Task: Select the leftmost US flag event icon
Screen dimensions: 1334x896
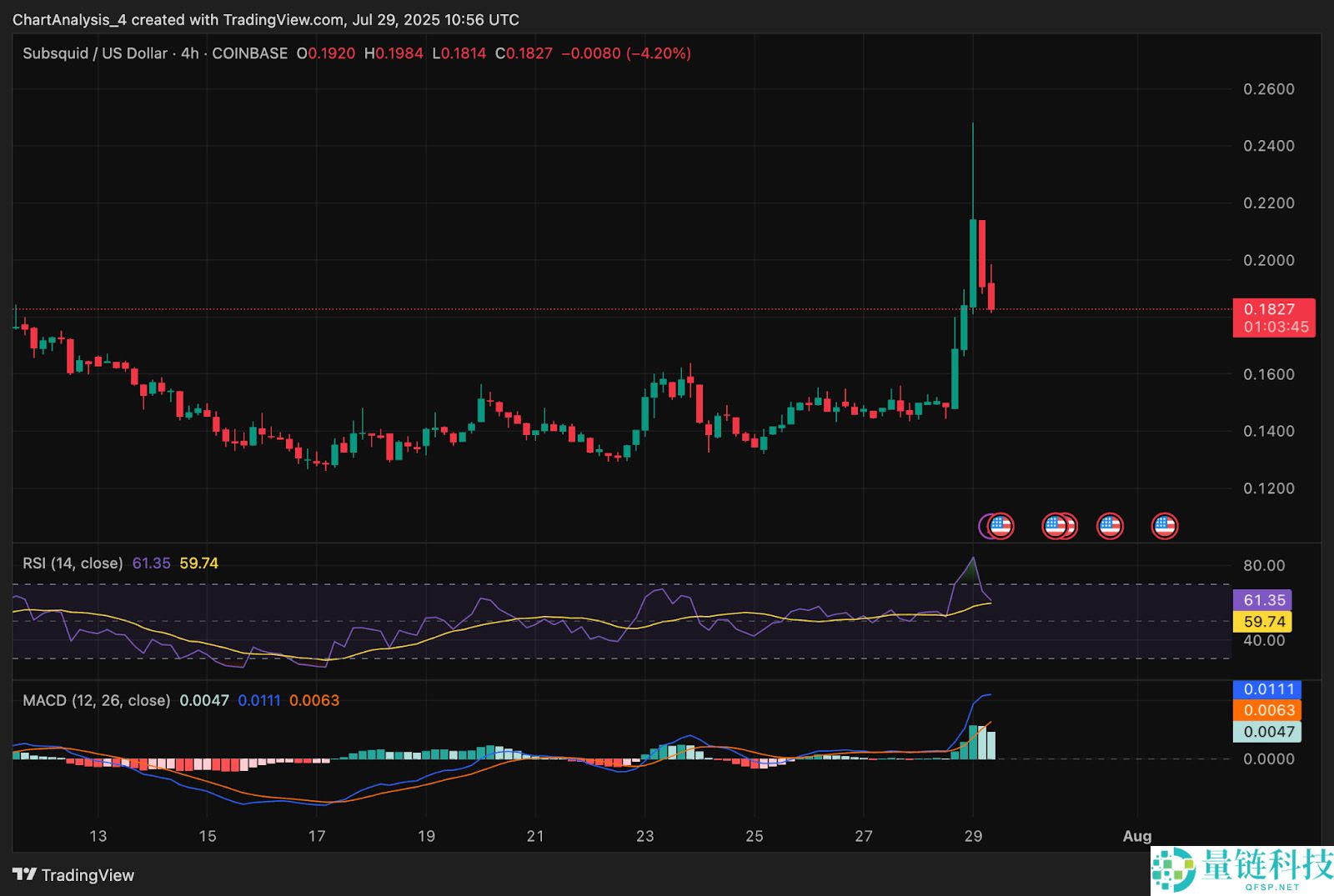Action: click(1000, 526)
